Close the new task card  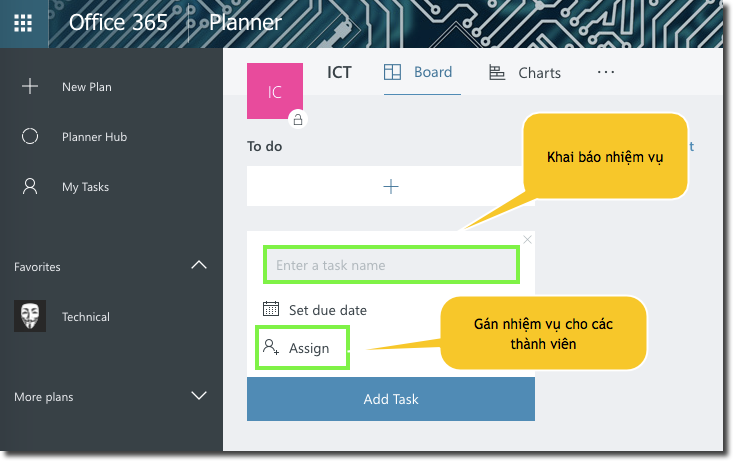(x=528, y=240)
